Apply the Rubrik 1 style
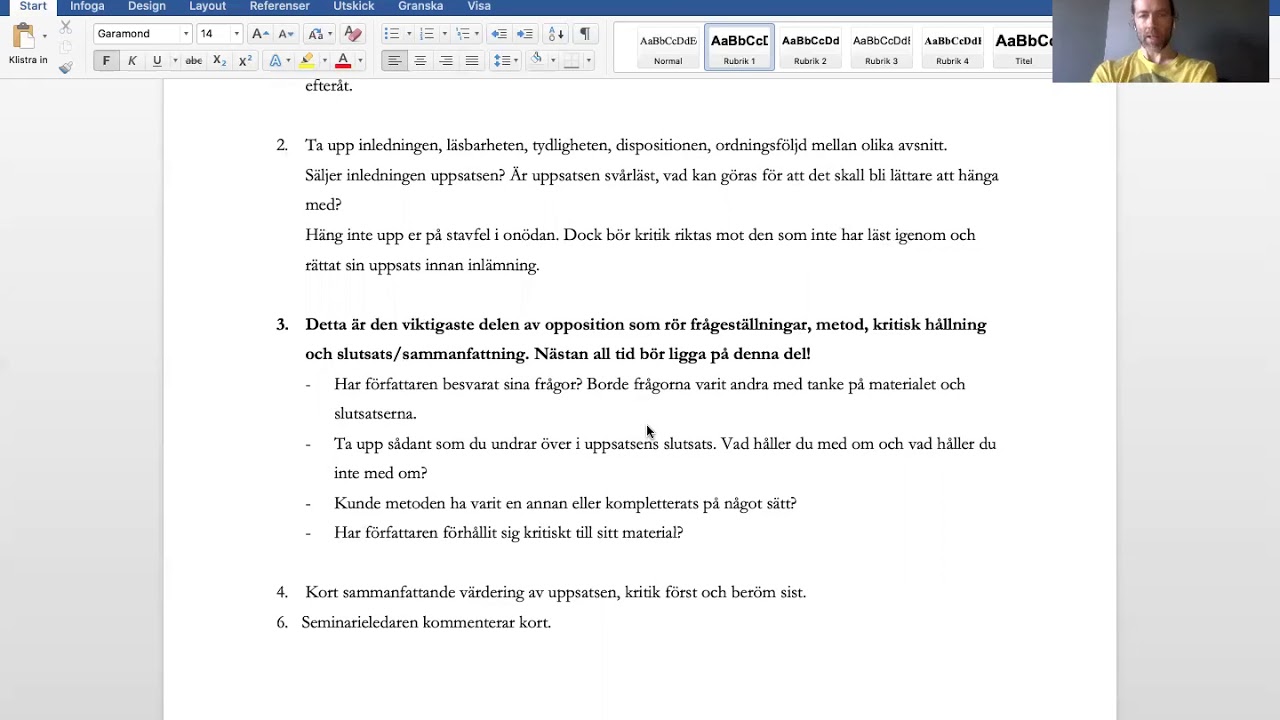 [739, 47]
